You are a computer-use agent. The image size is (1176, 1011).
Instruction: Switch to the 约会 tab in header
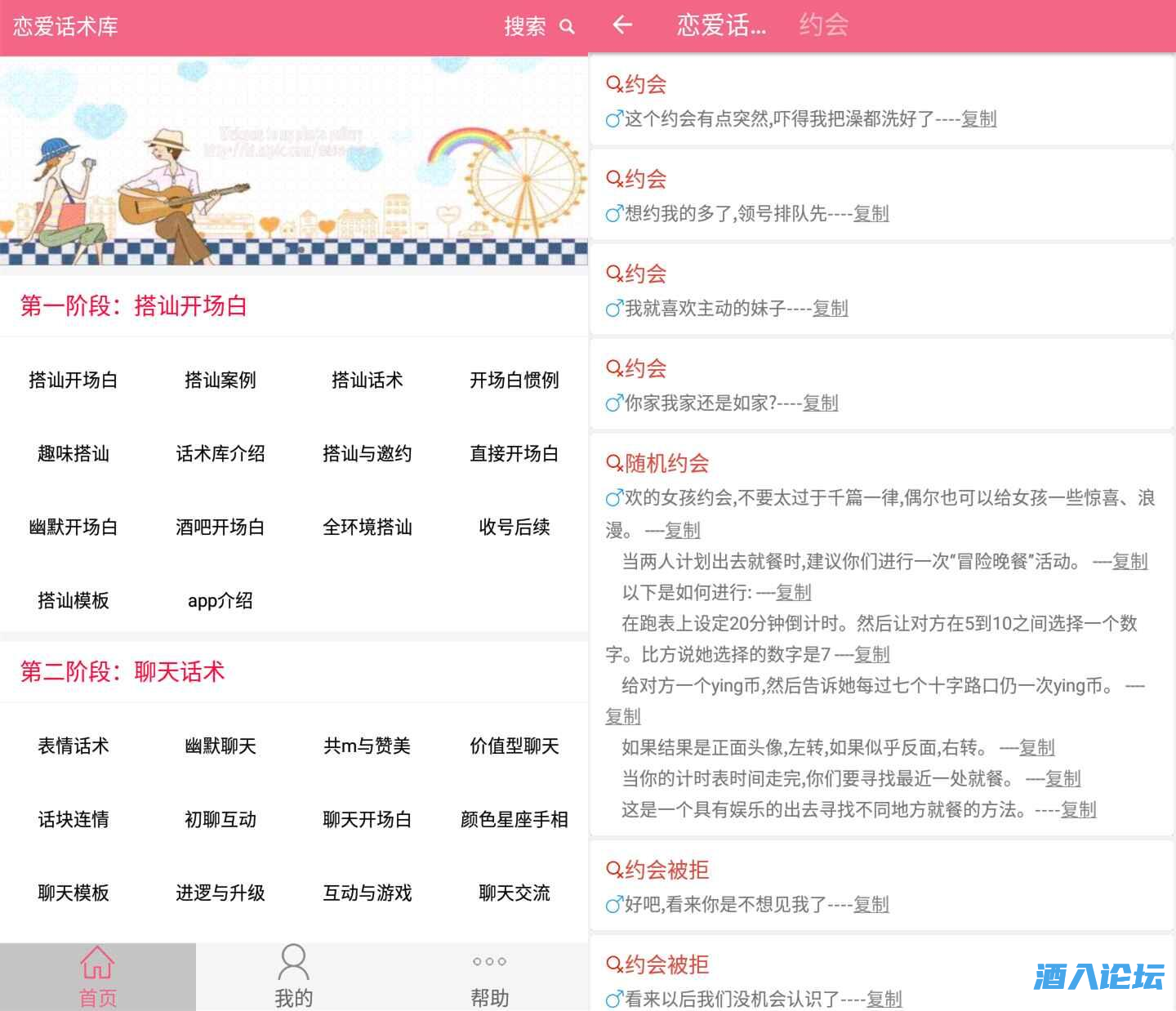pyautogui.click(x=823, y=25)
